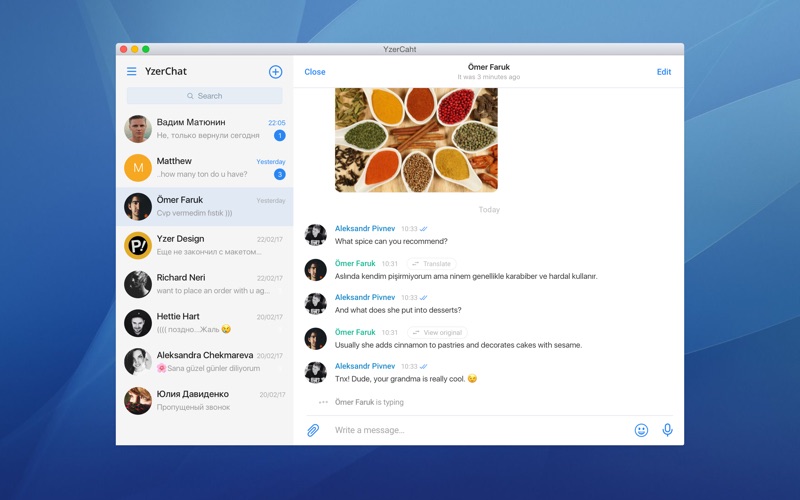
Task: Click preview text 'Пропущеный звонок'
Action: pos(193,407)
